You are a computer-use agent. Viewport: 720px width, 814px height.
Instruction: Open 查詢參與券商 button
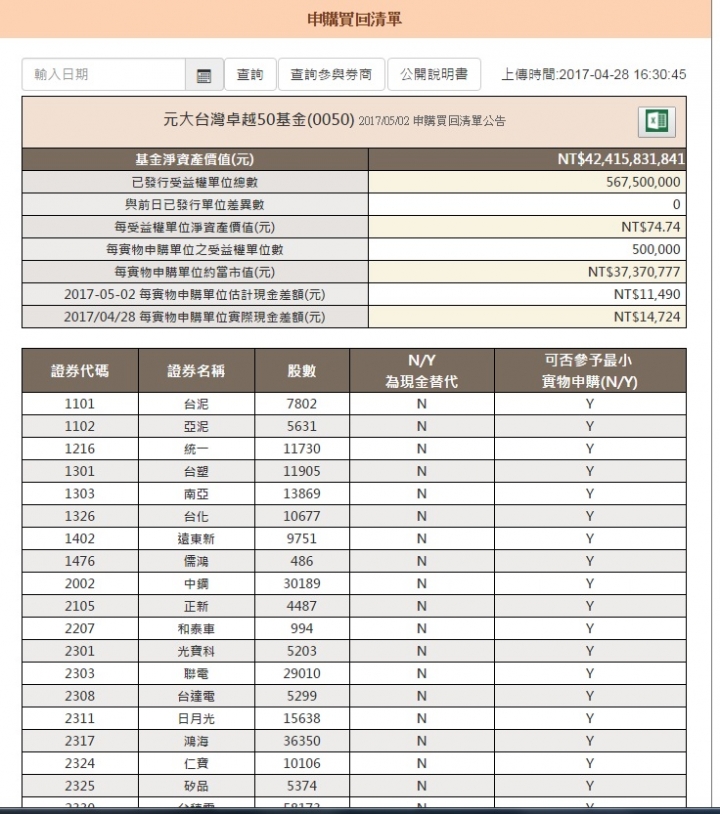click(x=331, y=75)
